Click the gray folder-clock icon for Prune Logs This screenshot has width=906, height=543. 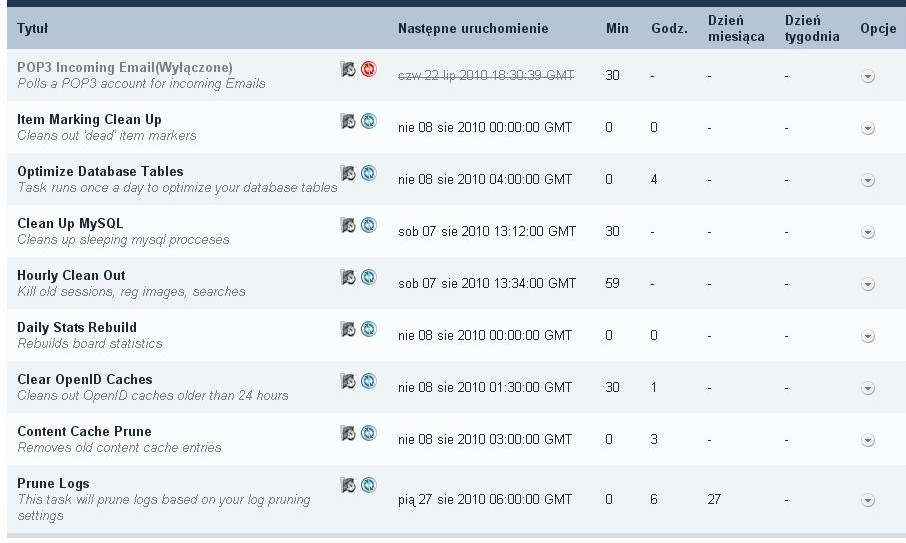tap(348, 485)
